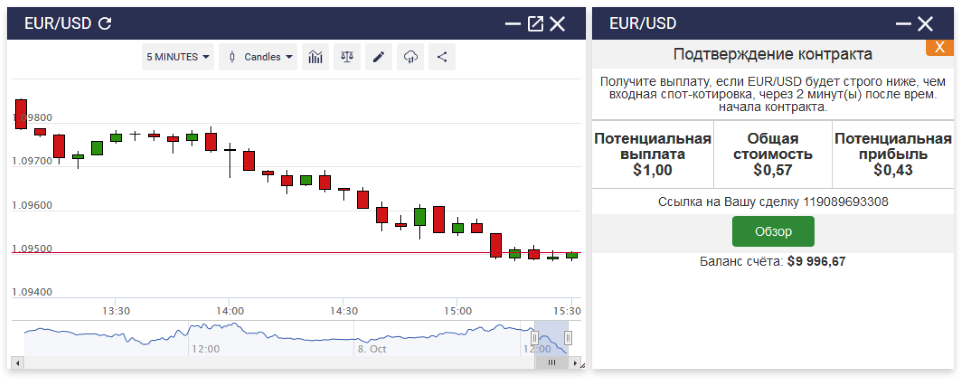Click the account balance $9 996,67
Viewport: 963px width, 387px height.
coord(816,261)
